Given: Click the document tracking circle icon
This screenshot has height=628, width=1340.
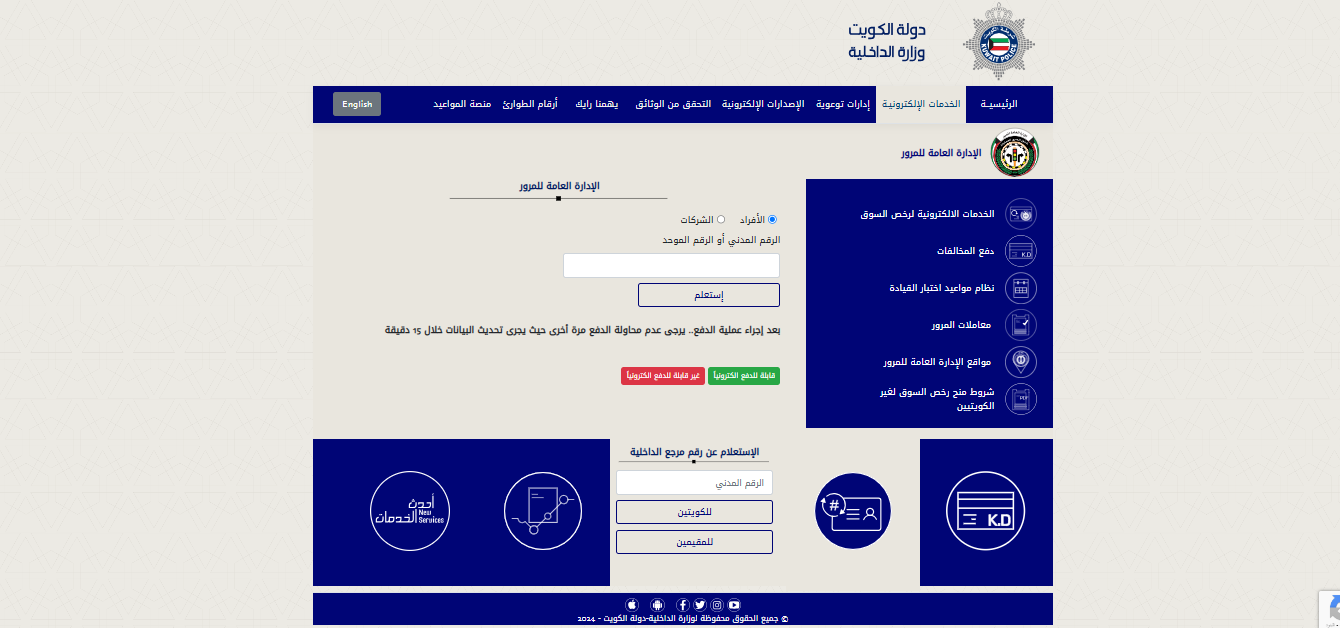Looking at the screenshot, I should pos(542,512).
